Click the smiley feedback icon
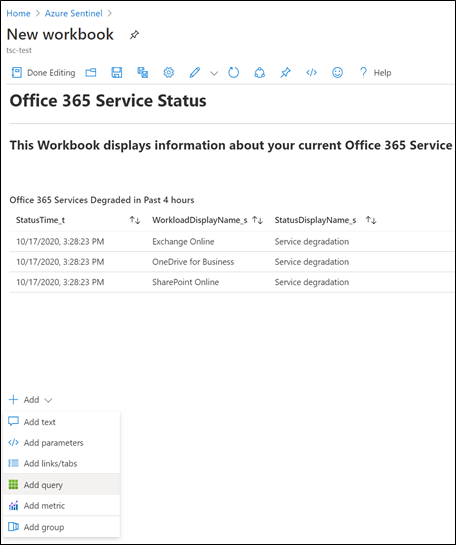Image resolution: width=456 pixels, height=545 pixels. pyautogui.click(x=337, y=73)
